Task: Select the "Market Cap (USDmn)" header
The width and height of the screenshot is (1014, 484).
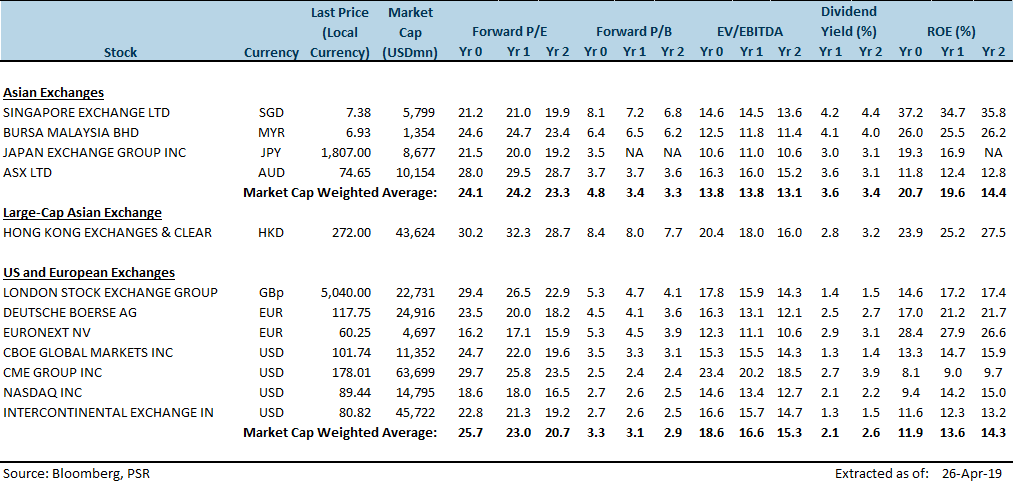Action: [410, 32]
